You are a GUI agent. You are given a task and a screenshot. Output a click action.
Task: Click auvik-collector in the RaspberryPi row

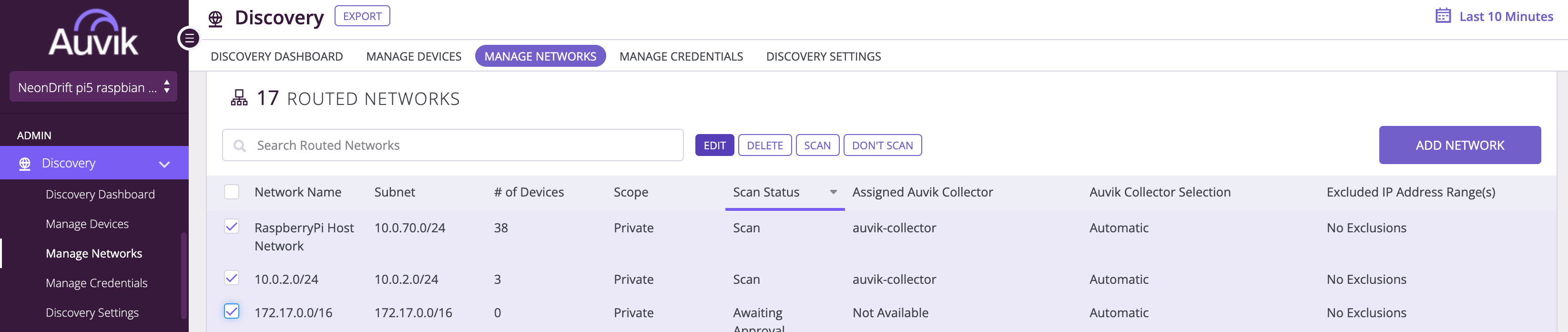point(894,228)
